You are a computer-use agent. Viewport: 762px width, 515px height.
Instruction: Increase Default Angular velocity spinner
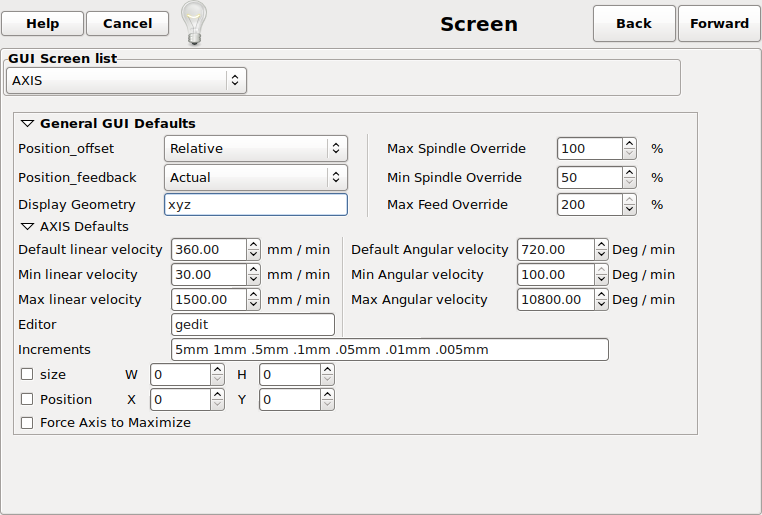600,244
